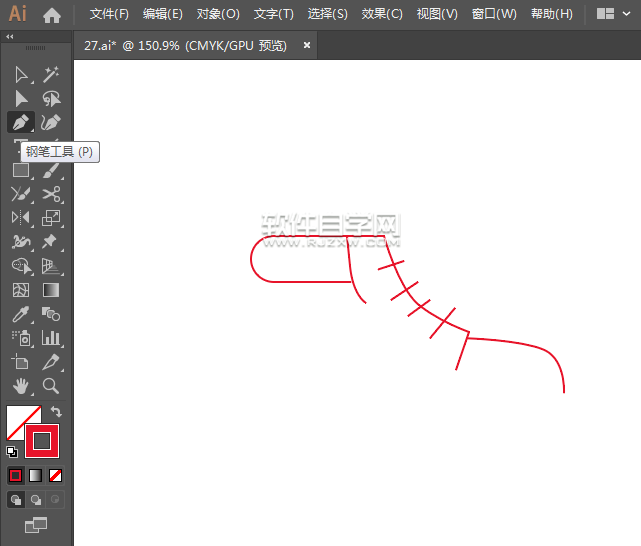Screen dimensions: 641x546
Task: Set paint to None
Action: pos(55,476)
